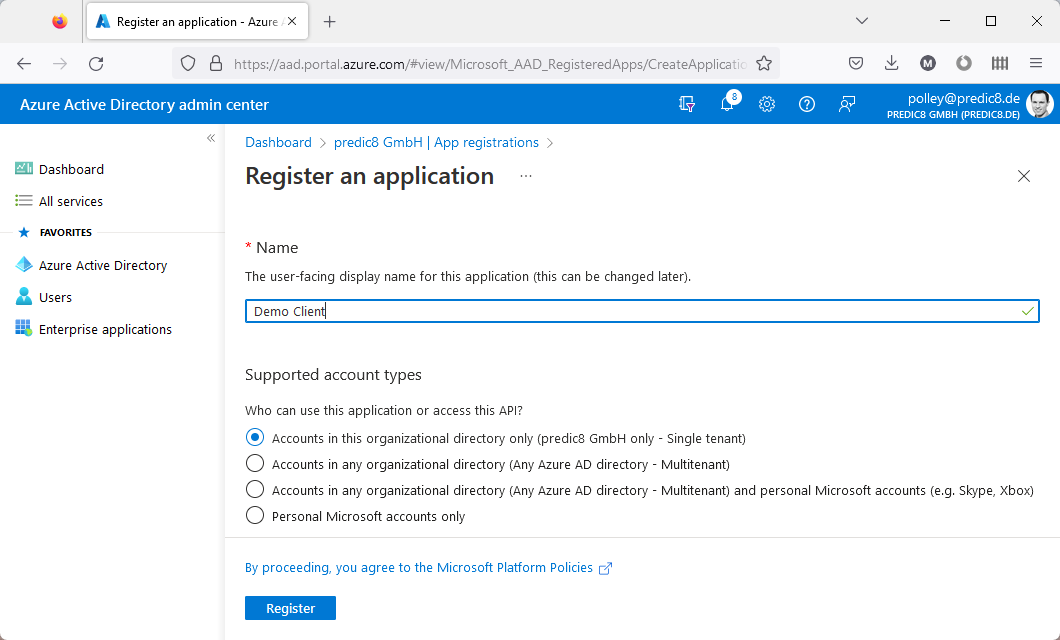Open the ellipsis next to Register an application
This screenshot has width=1060, height=640.
pos(526,177)
